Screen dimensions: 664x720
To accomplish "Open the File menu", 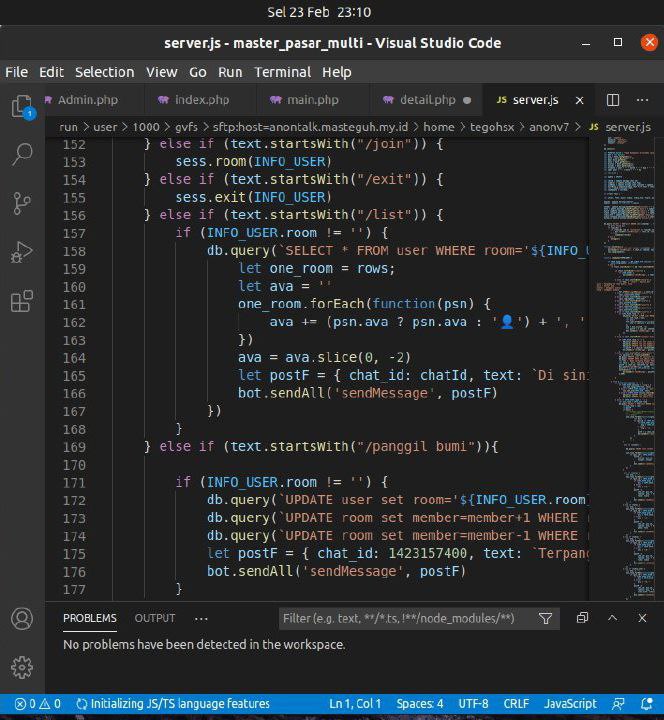I will tap(17, 72).
